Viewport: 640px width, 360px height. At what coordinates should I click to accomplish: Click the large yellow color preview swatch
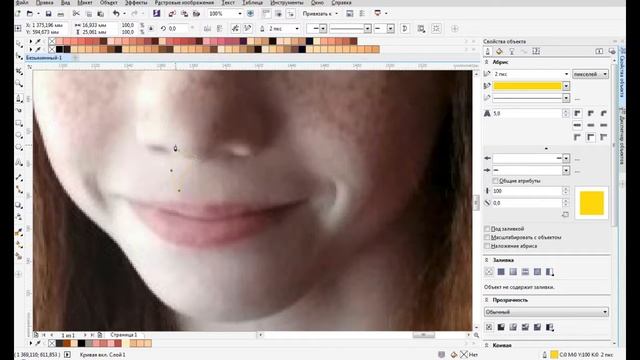pos(591,203)
